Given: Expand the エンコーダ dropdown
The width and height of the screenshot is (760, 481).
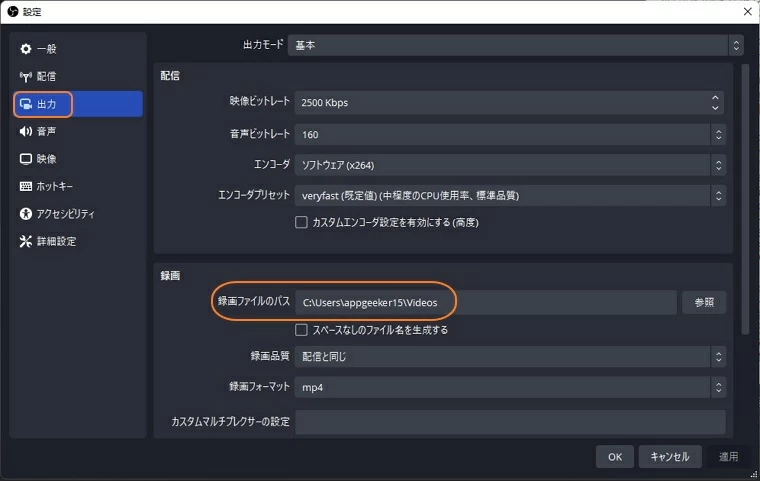Looking at the screenshot, I should click(510, 165).
